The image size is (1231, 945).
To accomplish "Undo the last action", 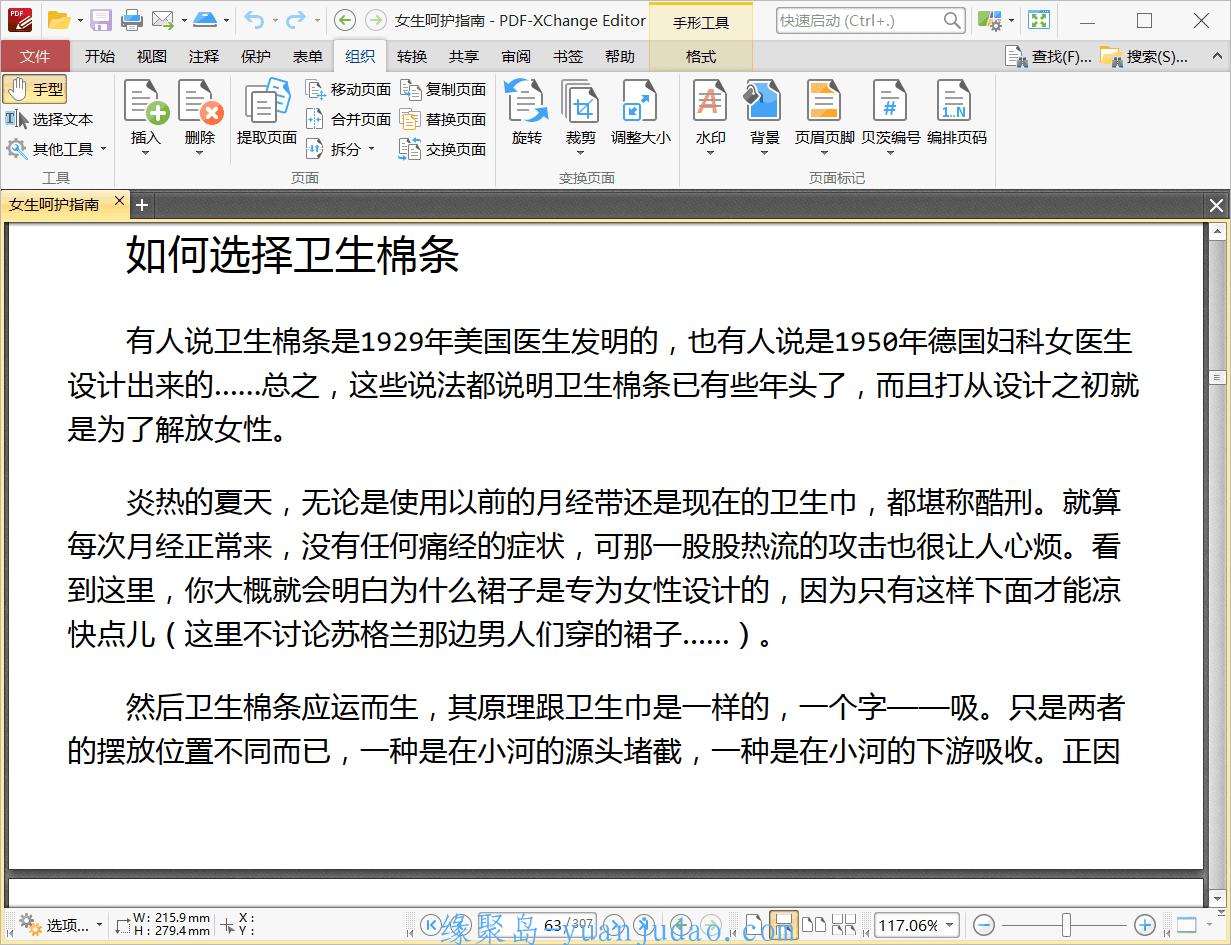I will (x=254, y=20).
